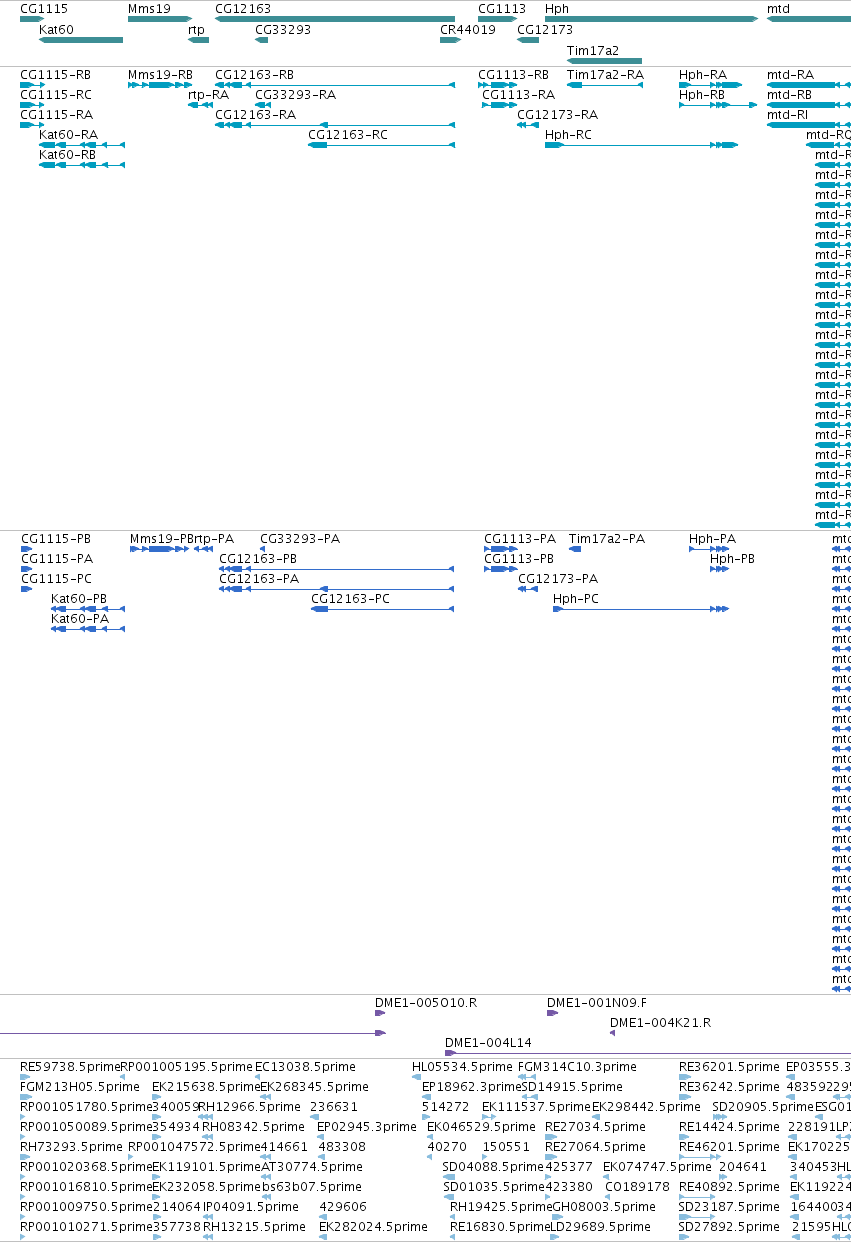Click the CG12173-PA protein
This screenshot has width=851, height=1242.
point(558,579)
